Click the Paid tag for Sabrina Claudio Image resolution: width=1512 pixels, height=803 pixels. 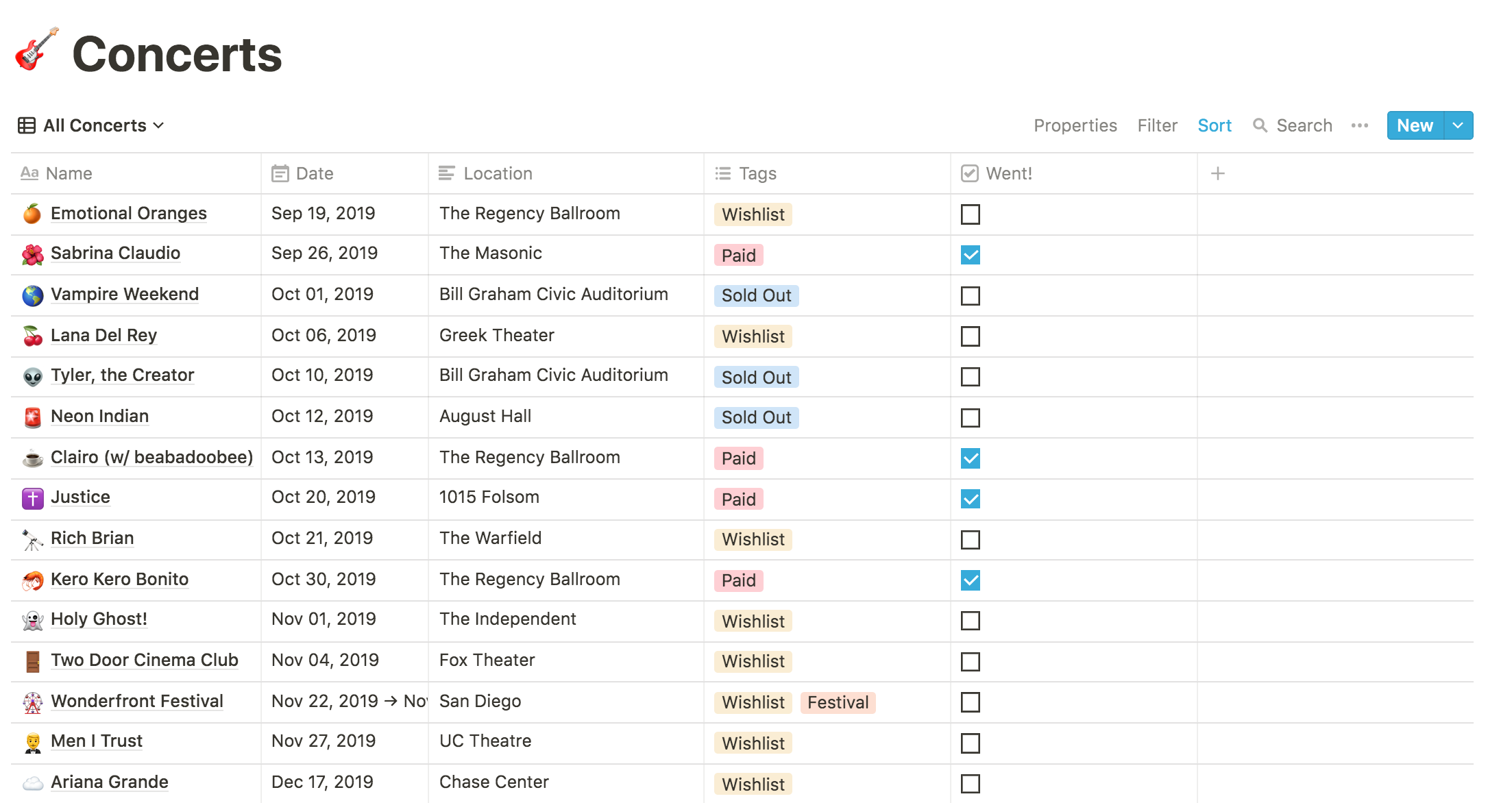click(739, 256)
